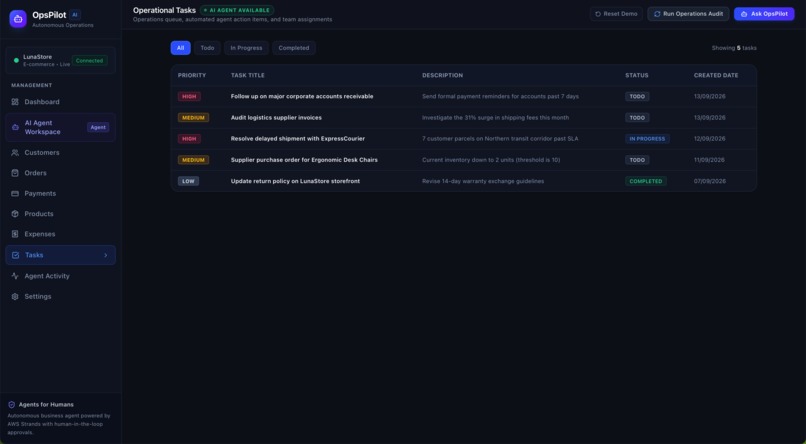This screenshot has width=806, height=444.
Task: Open the Products section
Action: 61,214
